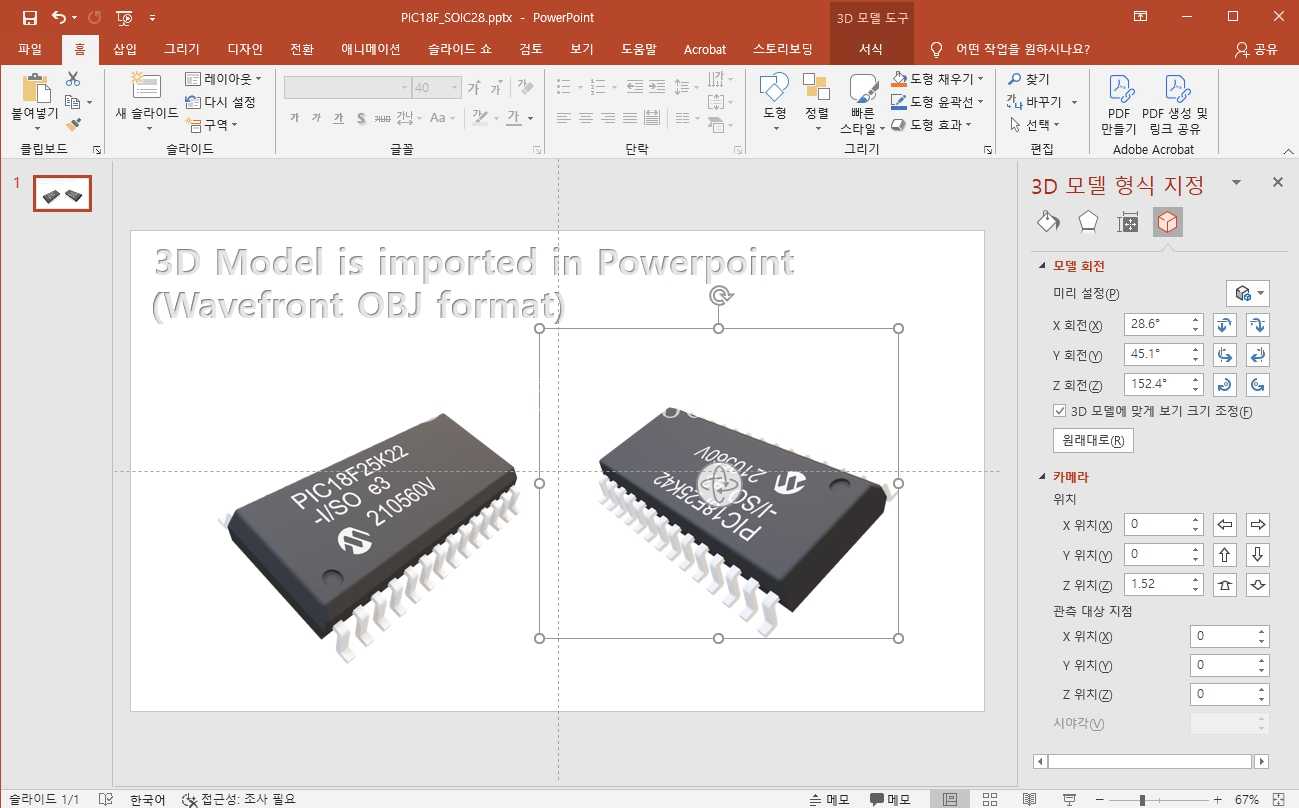Switch to Normal view in status bar

[950, 799]
